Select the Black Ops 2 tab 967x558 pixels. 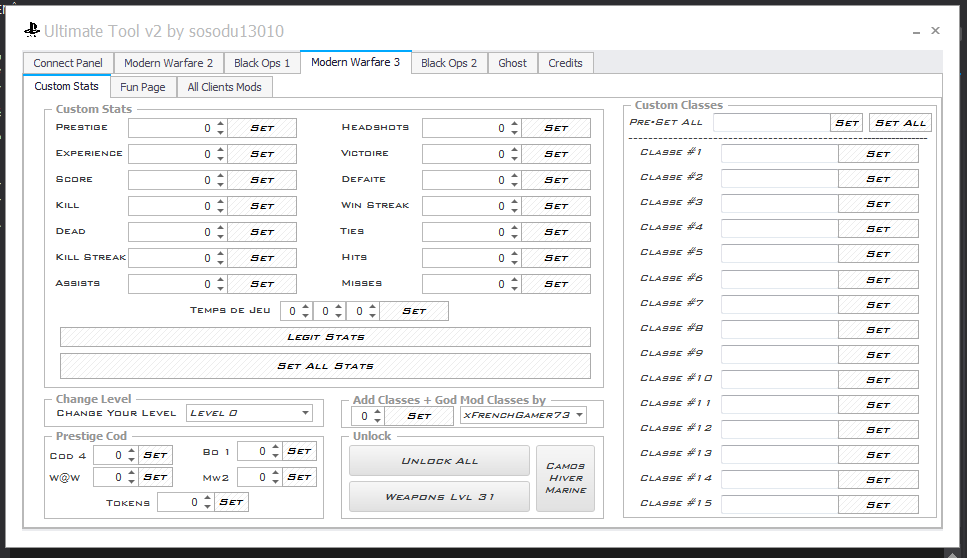[x=449, y=63]
